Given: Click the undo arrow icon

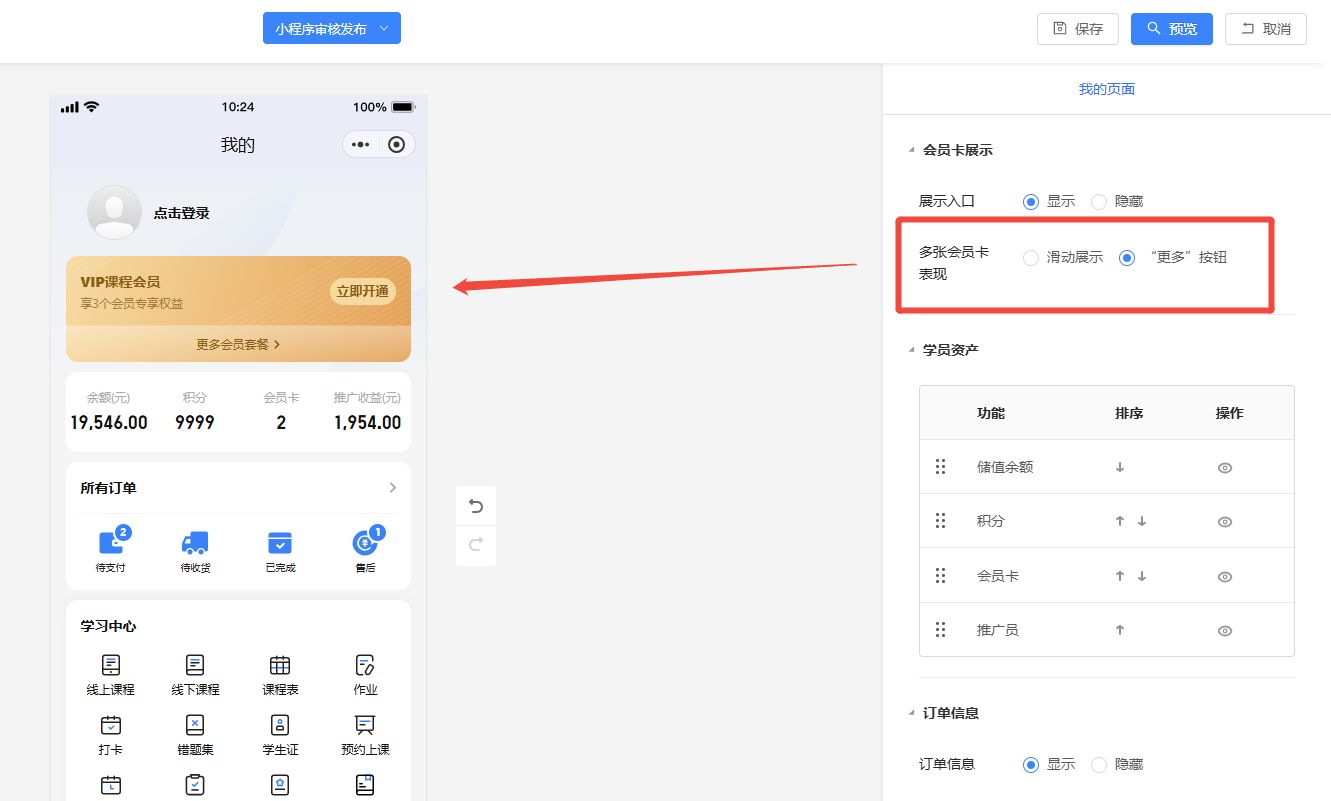Looking at the screenshot, I should (476, 507).
